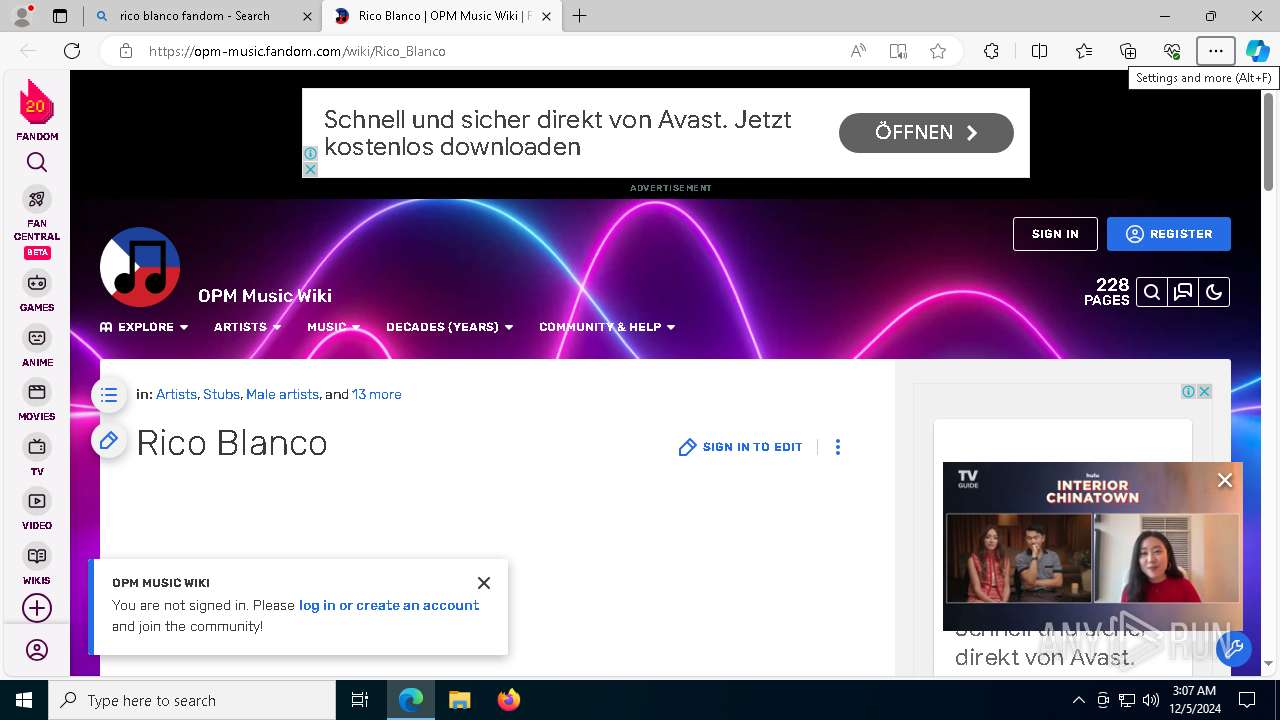
Task: Open the Male artists category link
Action: pos(282,395)
